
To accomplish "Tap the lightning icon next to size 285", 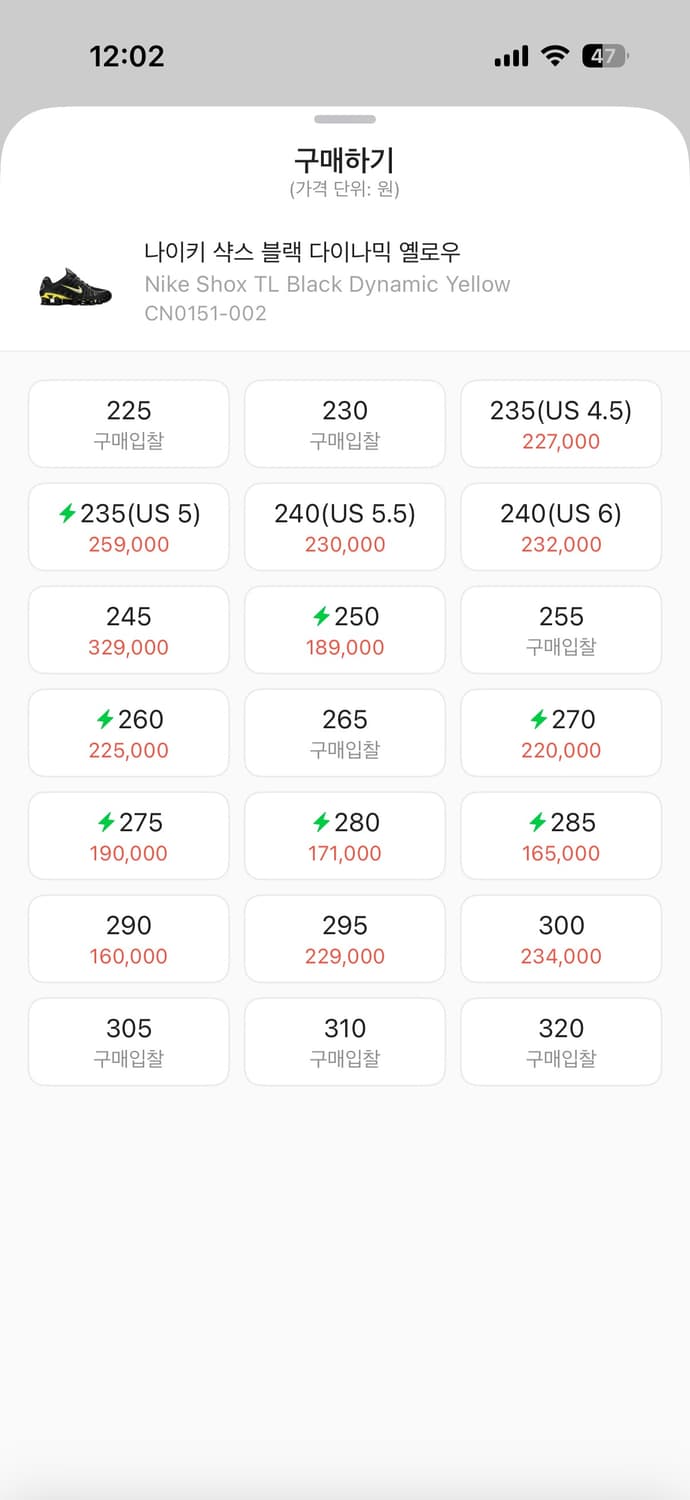I will [x=538, y=823].
